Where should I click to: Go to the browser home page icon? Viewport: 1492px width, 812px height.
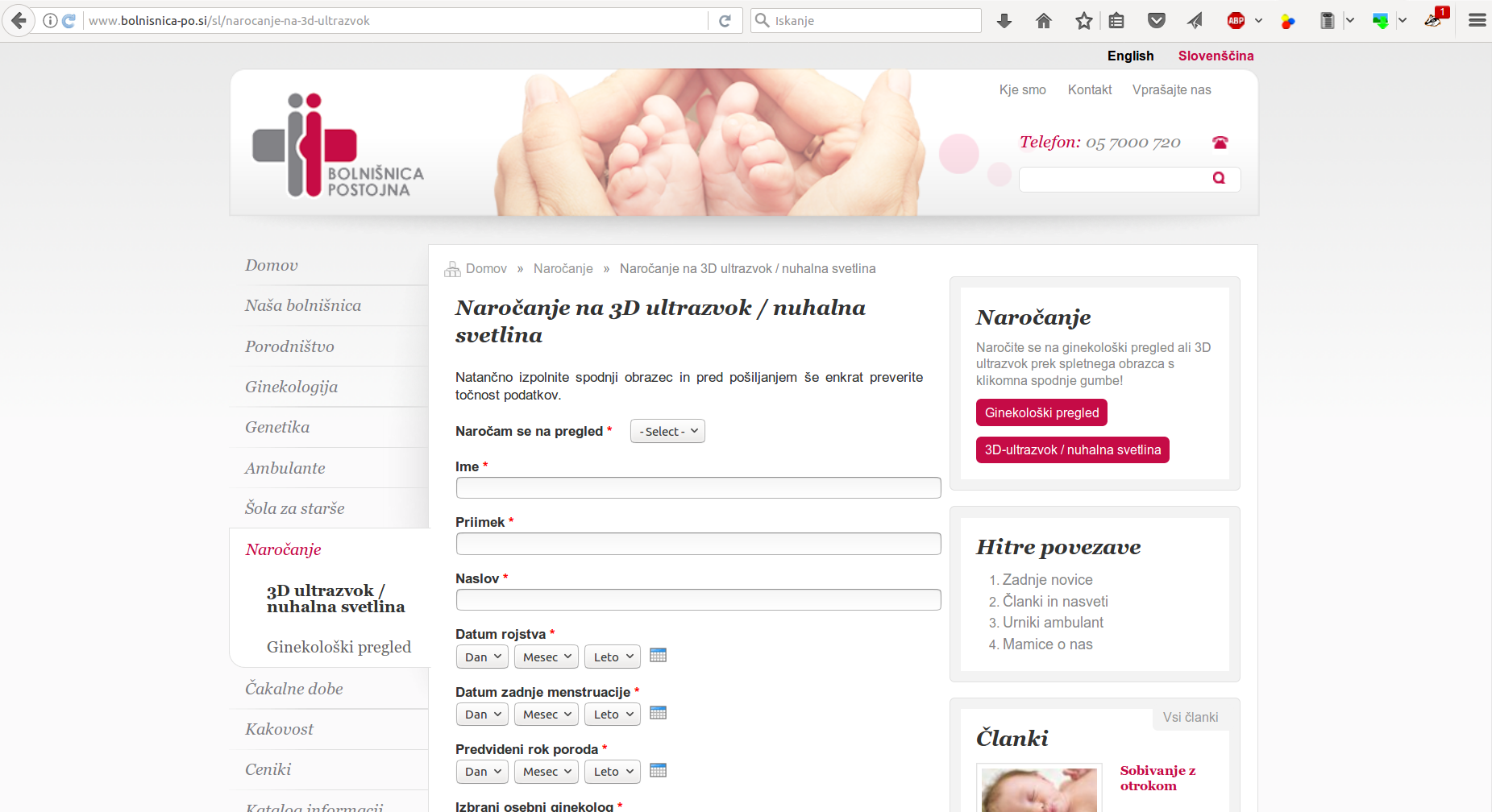pyautogui.click(x=1044, y=21)
